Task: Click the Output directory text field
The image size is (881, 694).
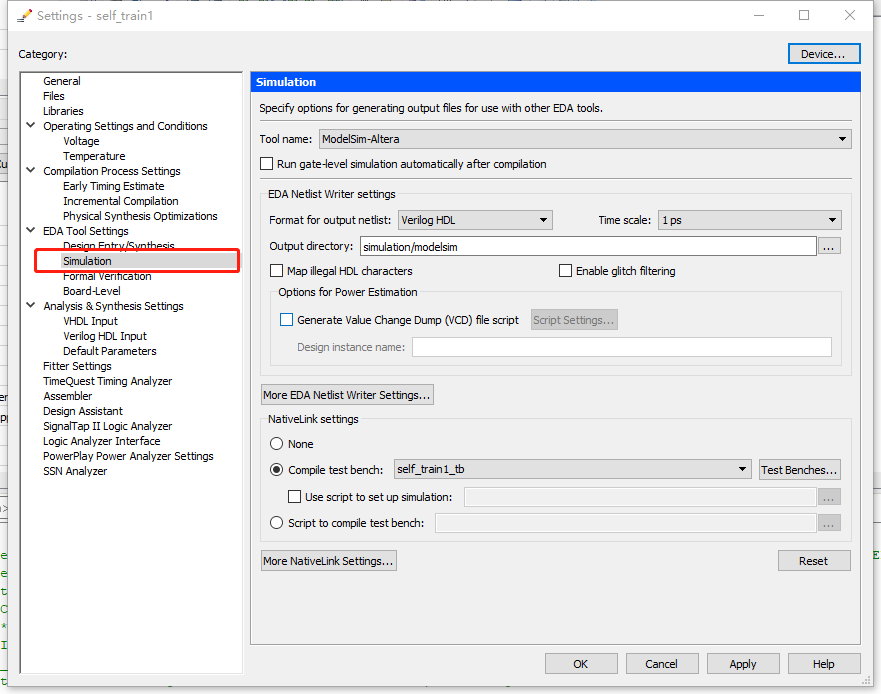Action: pyautogui.click(x=588, y=247)
